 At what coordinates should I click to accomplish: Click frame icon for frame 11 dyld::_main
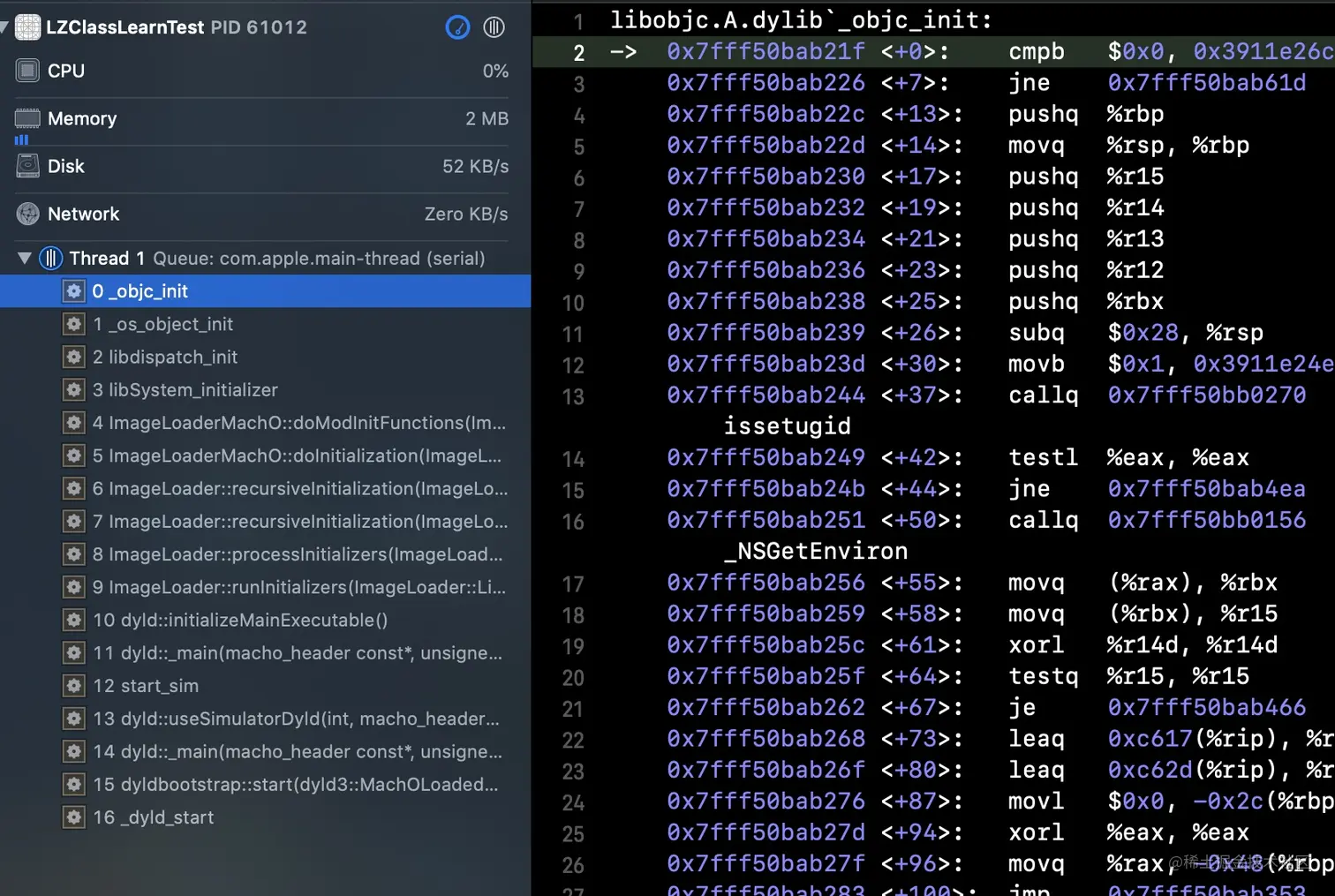[74, 652]
